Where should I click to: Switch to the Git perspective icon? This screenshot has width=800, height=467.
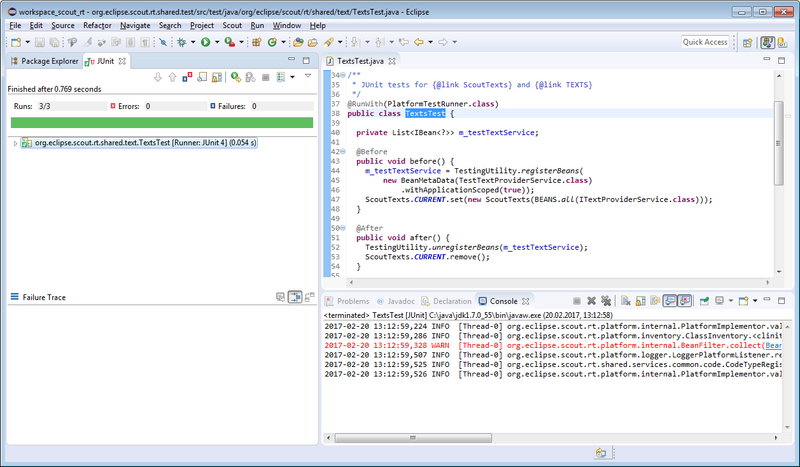tap(782, 43)
